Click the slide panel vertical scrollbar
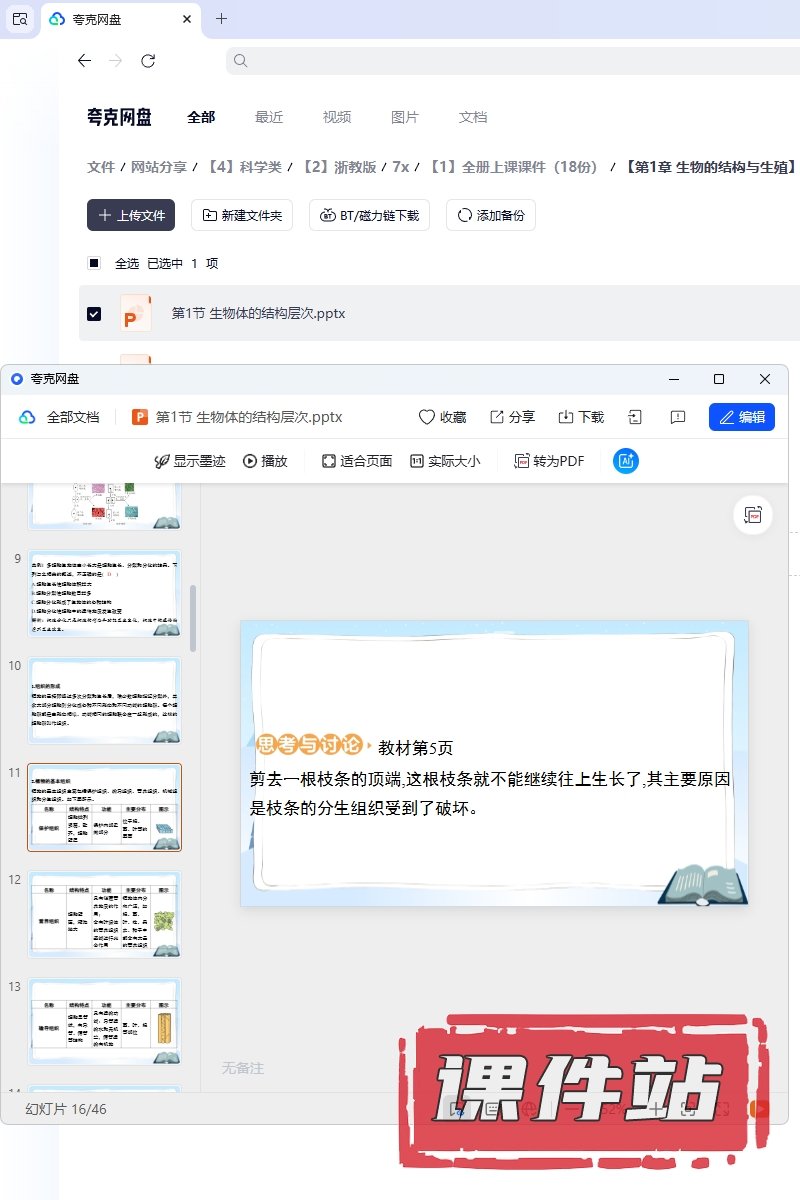 [x=193, y=618]
